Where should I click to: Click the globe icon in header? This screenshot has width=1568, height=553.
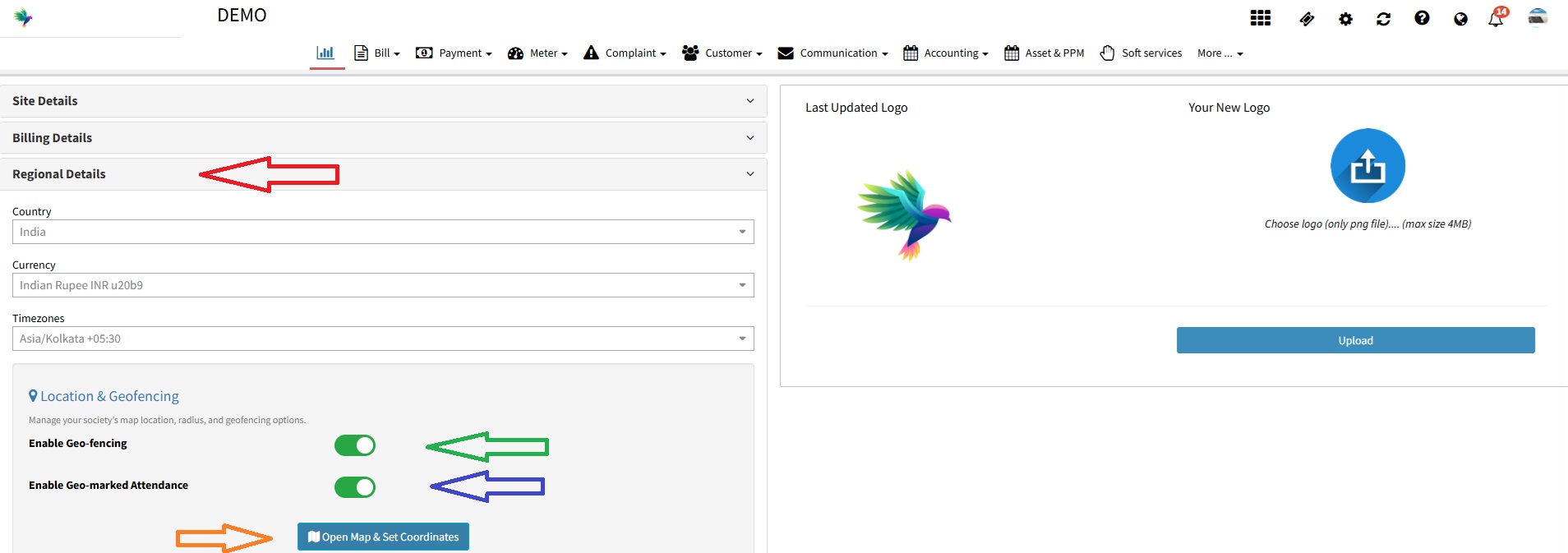[1460, 19]
